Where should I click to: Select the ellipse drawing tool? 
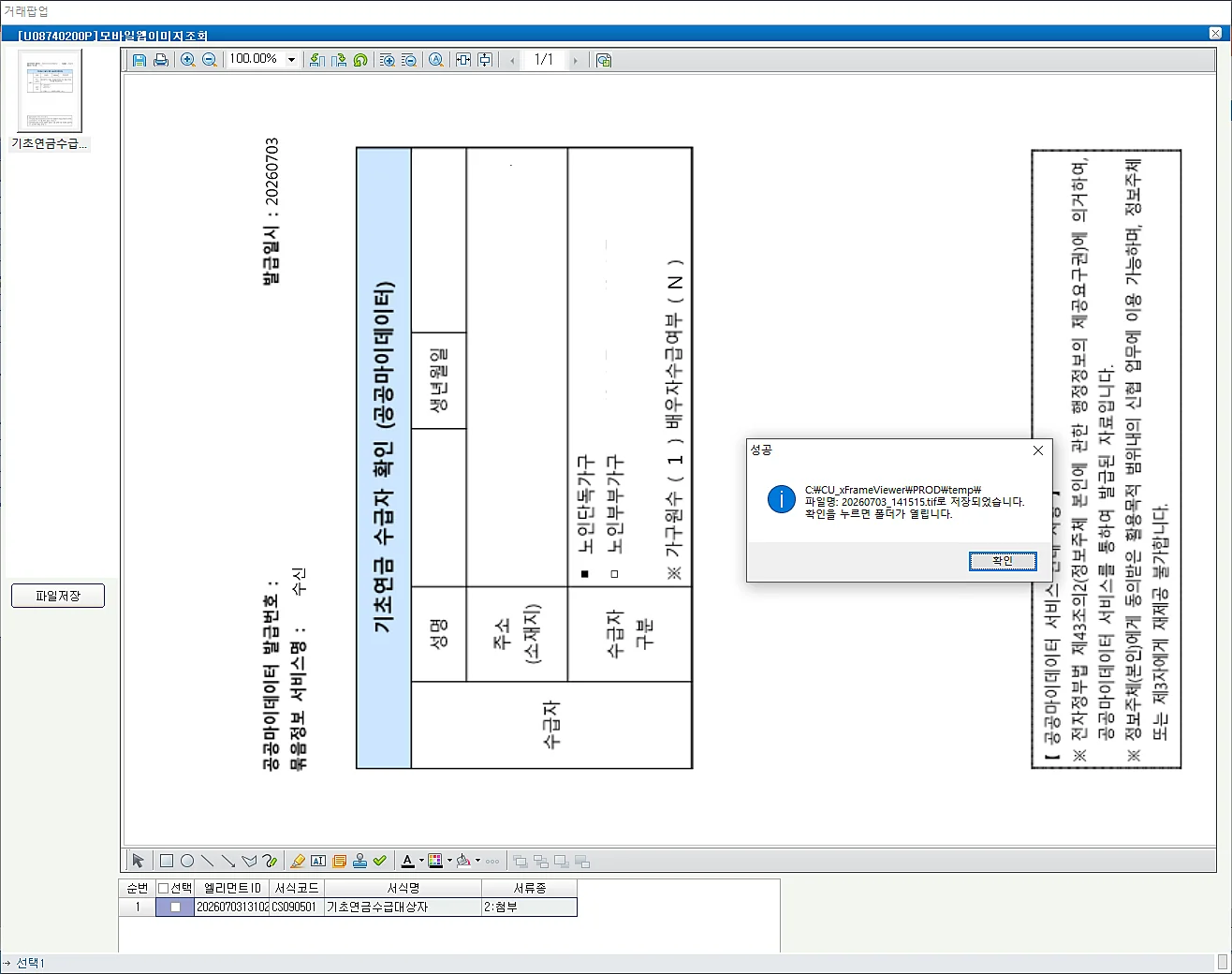(187, 861)
